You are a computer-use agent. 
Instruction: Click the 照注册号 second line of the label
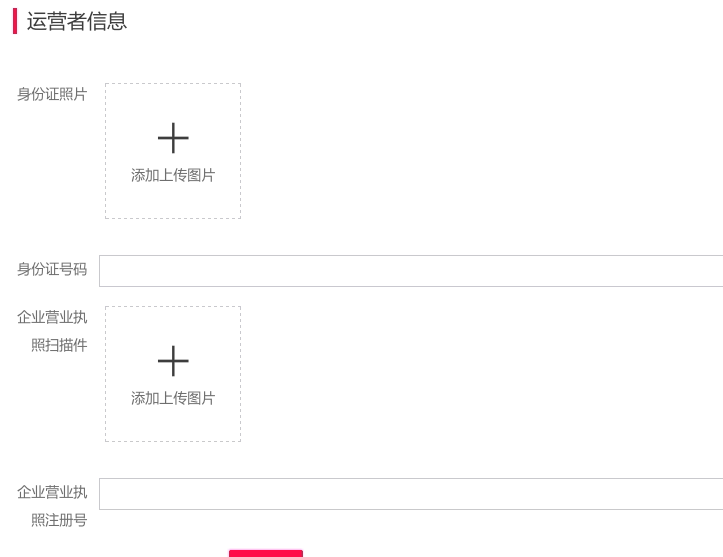coord(59,520)
